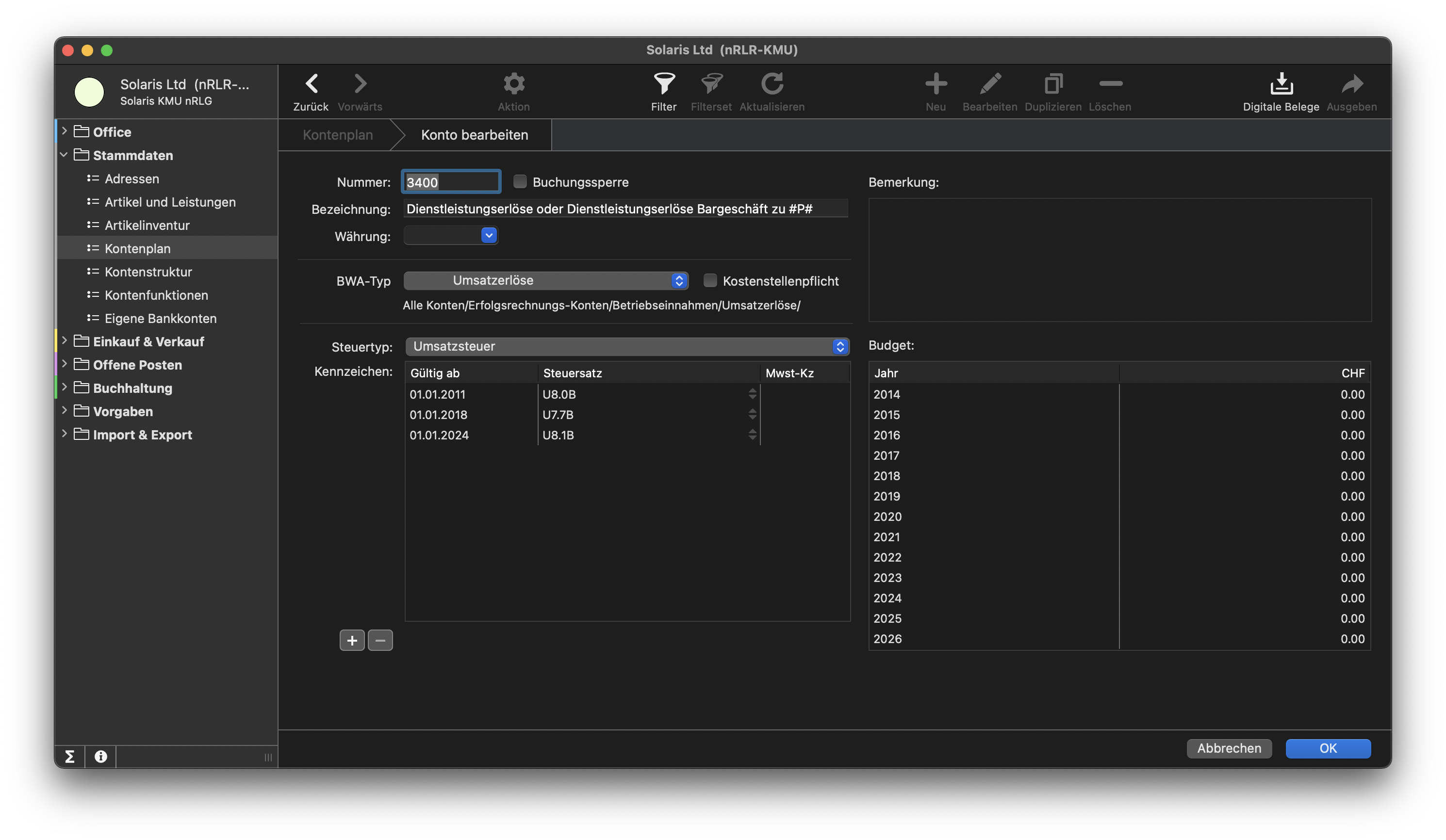The width and height of the screenshot is (1446, 840).
Task: Click the Zurück back arrow icon
Action: tap(311, 84)
